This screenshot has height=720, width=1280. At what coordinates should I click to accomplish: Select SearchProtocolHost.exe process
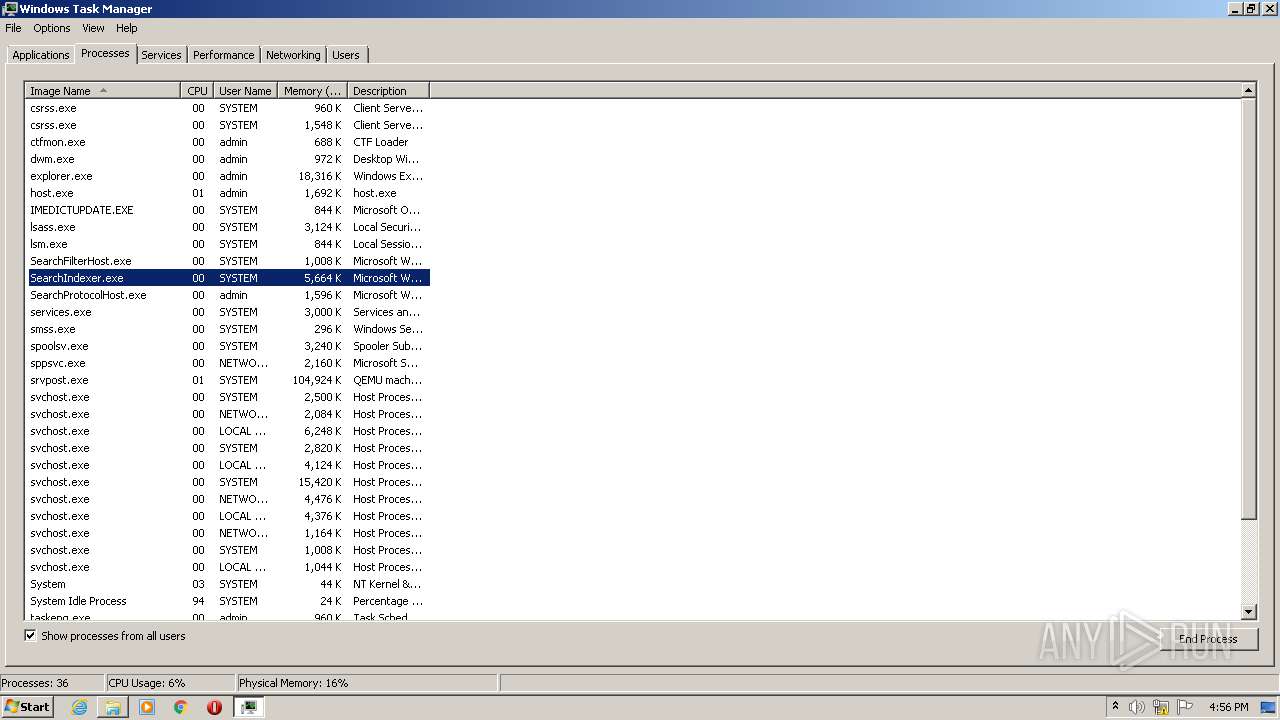point(228,295)
